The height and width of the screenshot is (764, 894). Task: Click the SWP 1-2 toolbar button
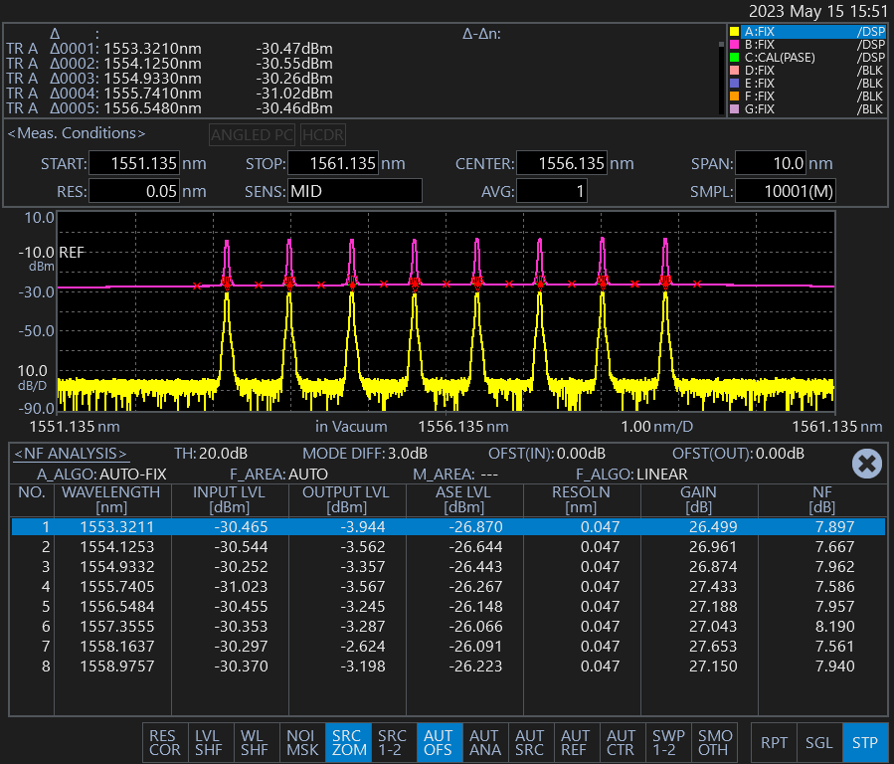click(x=668, y=743)
